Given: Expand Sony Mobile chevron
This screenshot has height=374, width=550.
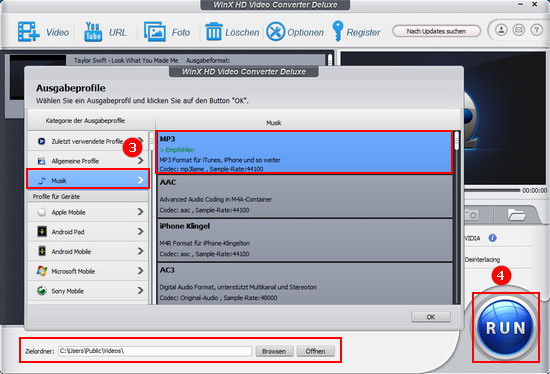Looking at the screenshot, I should (x=140, y=290).
